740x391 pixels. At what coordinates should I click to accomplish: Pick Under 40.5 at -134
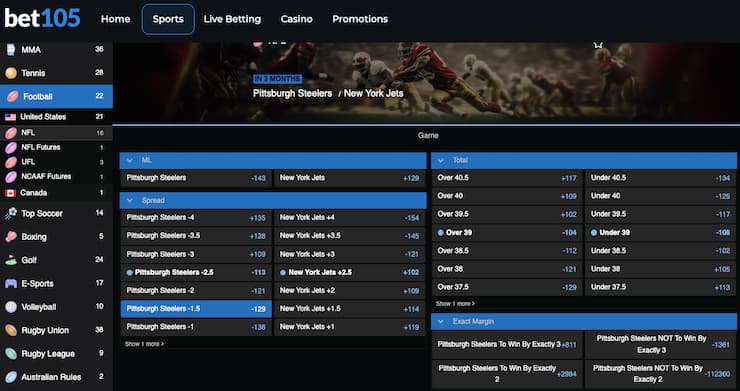[661, 178]
